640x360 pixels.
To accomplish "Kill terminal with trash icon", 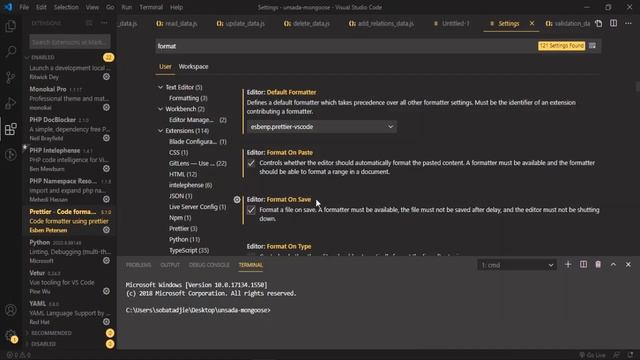I will (x=598, y=264).
